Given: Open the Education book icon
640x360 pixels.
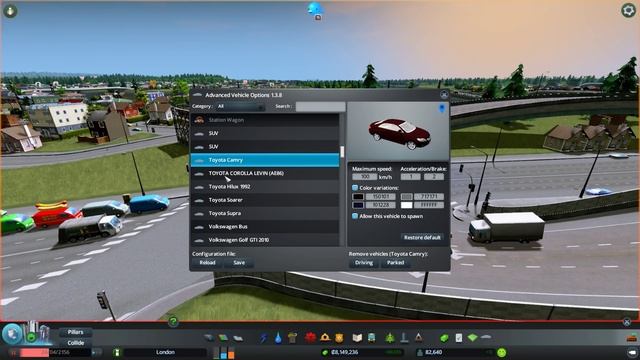Looking at the screenshot, I should [x=357, y=338].
